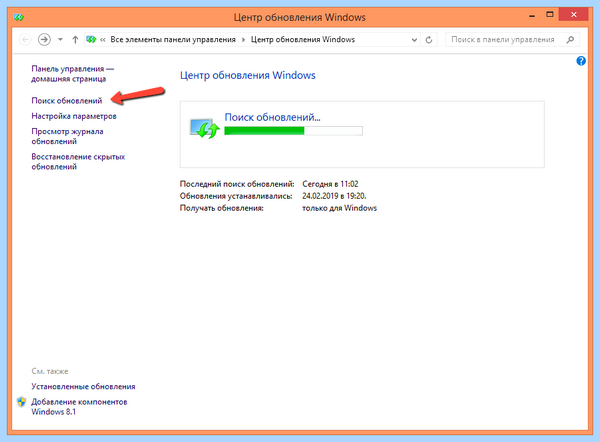The width and height of the screenshot is (600, 442).
Task: Go up one level with the up arrow
Action: click(75, 39)
